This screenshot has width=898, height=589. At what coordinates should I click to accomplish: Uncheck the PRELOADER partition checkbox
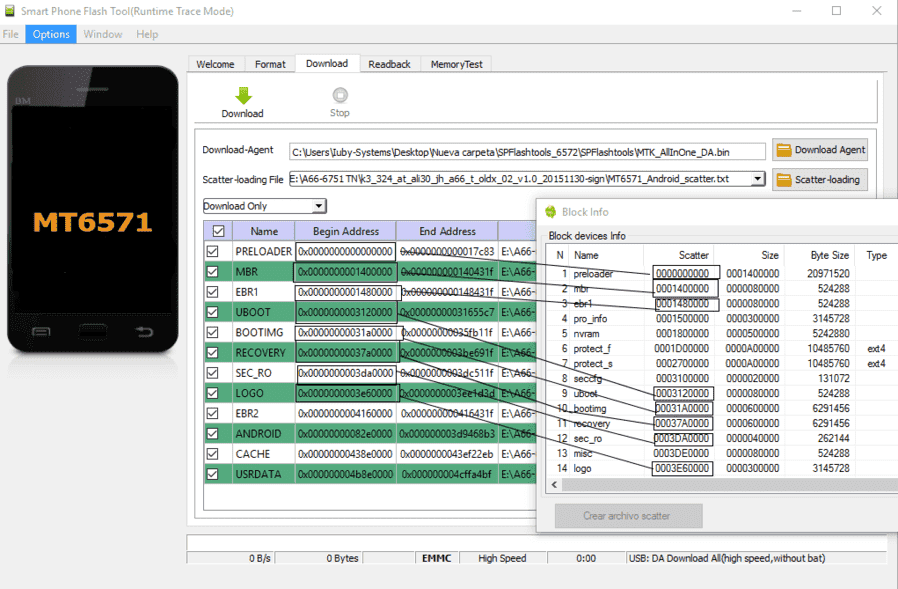(x=212, y=251)
